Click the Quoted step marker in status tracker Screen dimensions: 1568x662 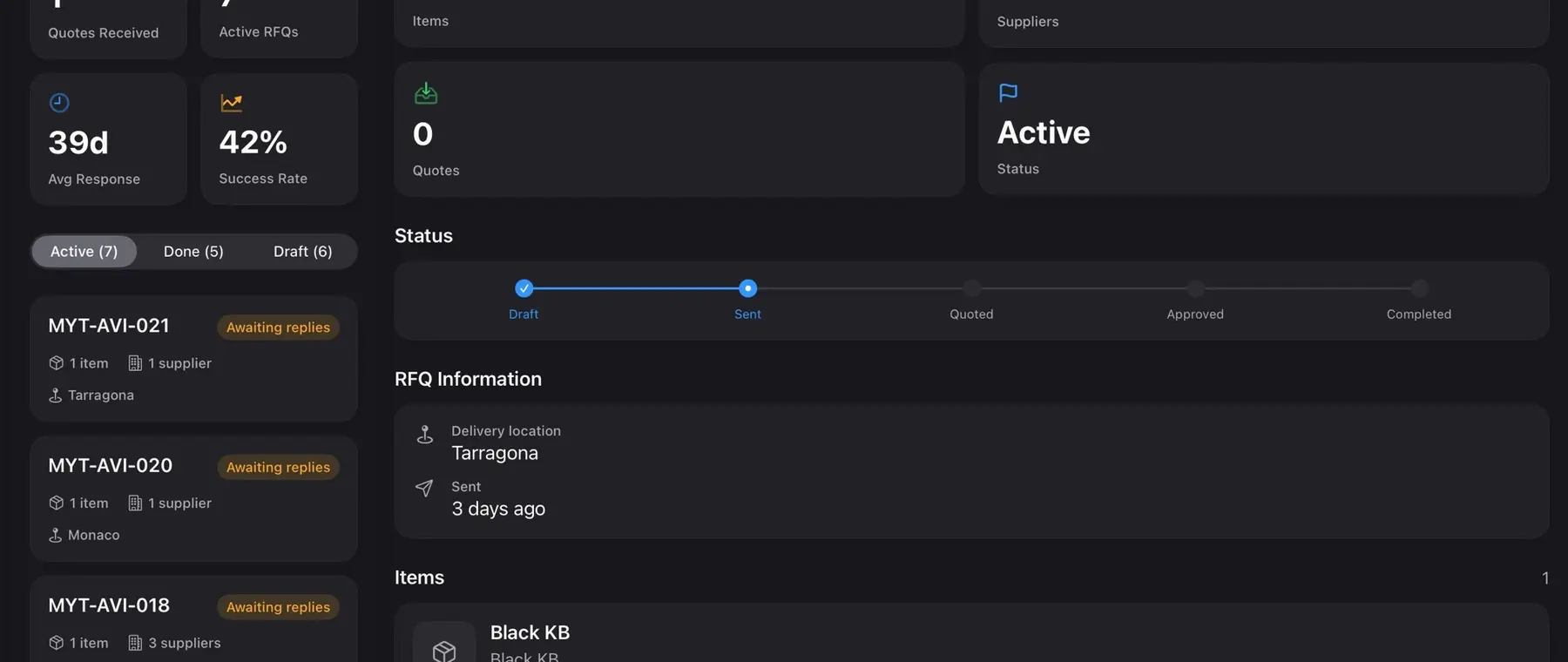click(x=971, y=288)
